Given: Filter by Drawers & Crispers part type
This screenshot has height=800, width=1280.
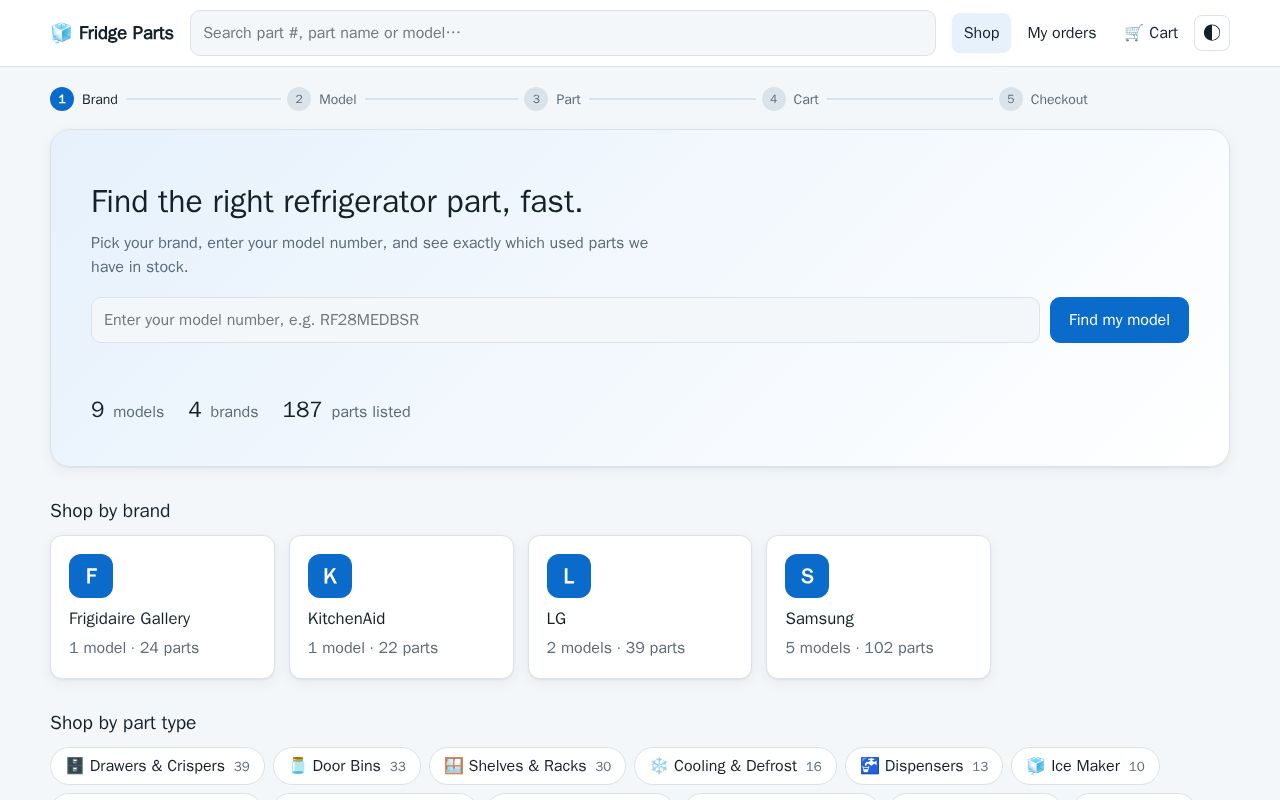Looking at the screenshot, I should pos(157,766).
